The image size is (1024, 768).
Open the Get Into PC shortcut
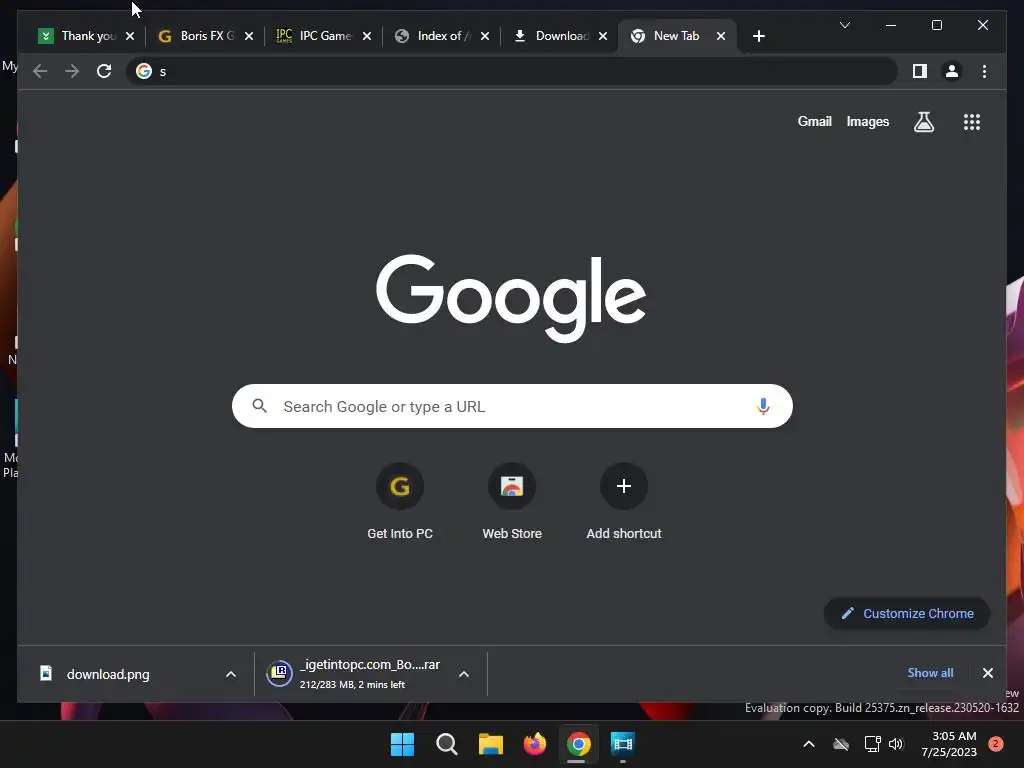[400, 486]
